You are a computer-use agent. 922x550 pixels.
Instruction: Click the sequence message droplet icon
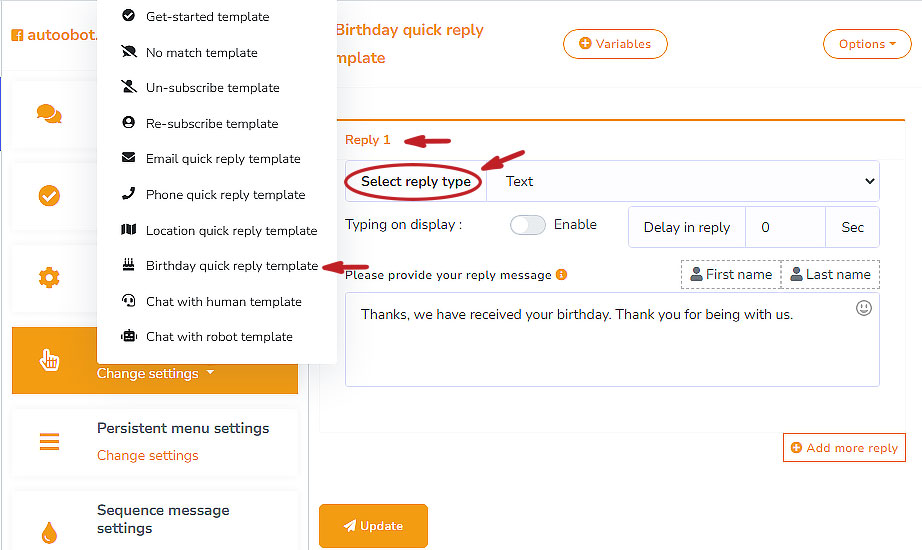click(x=49, y=531)
